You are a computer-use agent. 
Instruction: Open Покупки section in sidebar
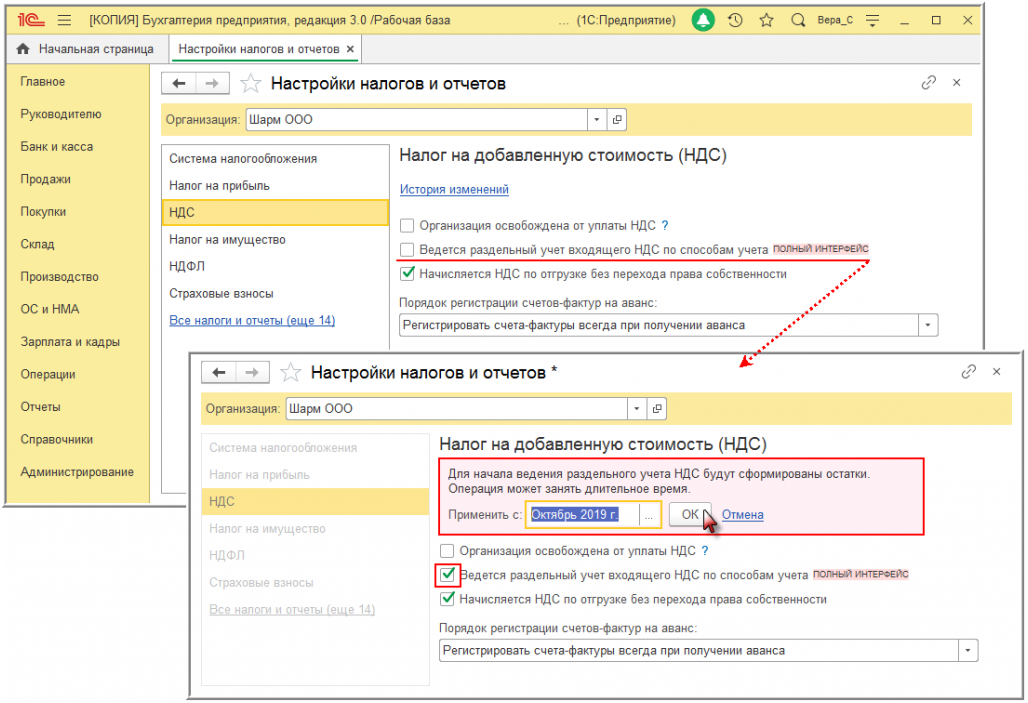click(43, 212)
